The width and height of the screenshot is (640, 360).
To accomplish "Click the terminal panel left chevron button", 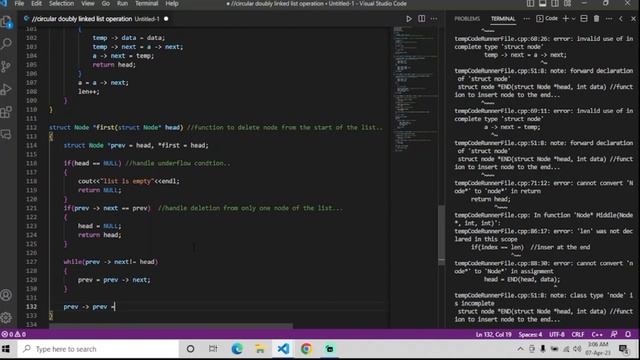I will [x=621, y=19].
